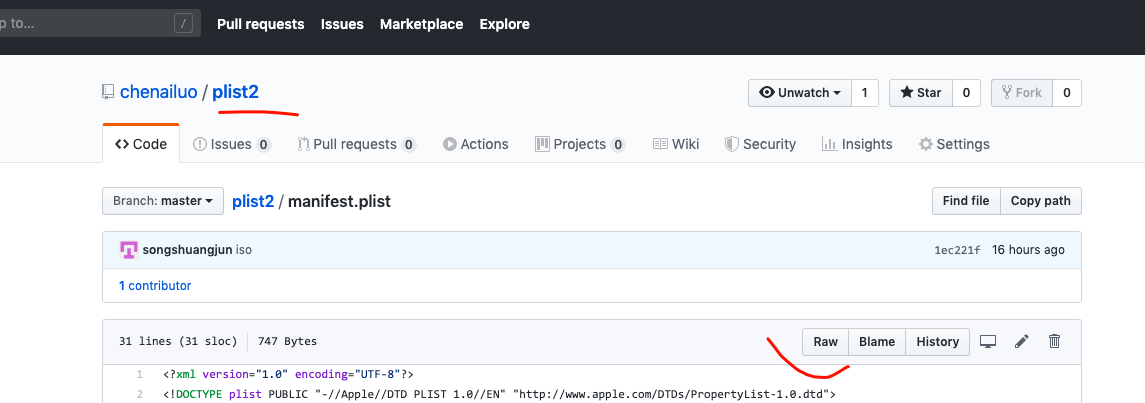Switch to the Issues tab
This screenshot has width=1145, height=403.
coord(231,144)
